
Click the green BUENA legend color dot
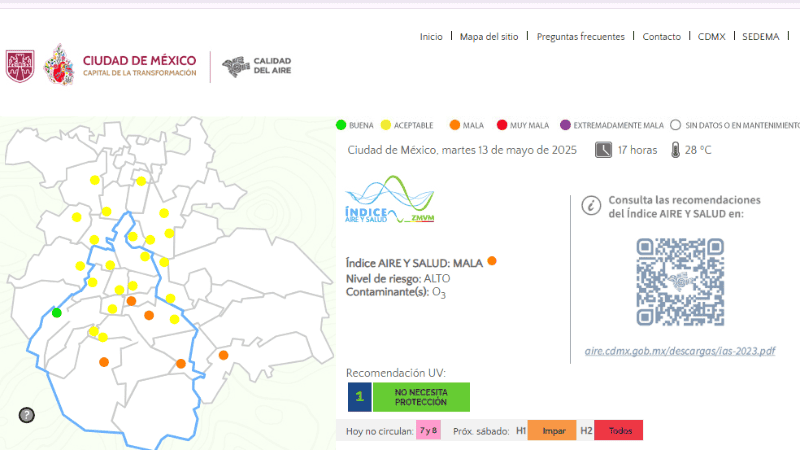341,125
